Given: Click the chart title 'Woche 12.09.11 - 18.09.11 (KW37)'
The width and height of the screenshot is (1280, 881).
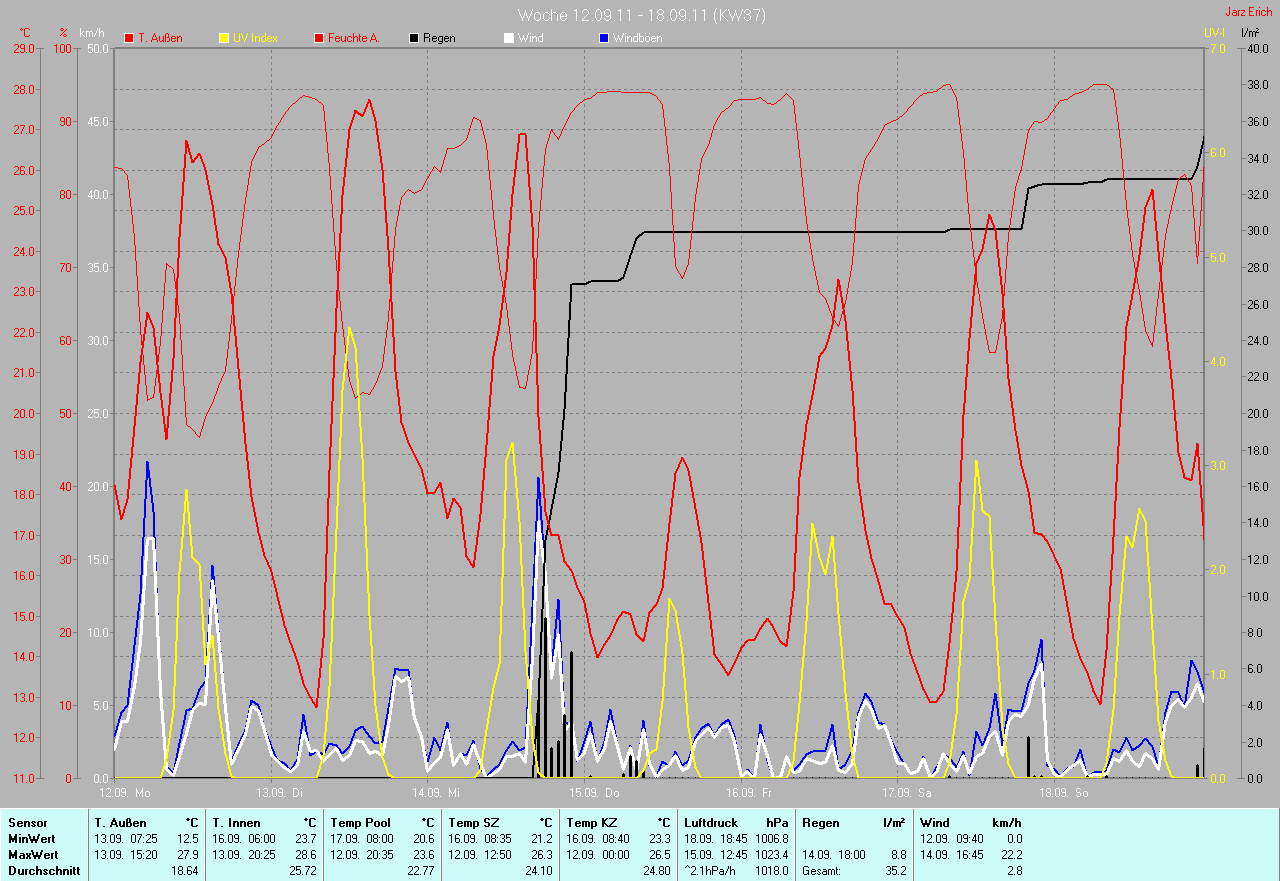Looking at the screenshot, I should pyautogui.click(x=642, y=15).
